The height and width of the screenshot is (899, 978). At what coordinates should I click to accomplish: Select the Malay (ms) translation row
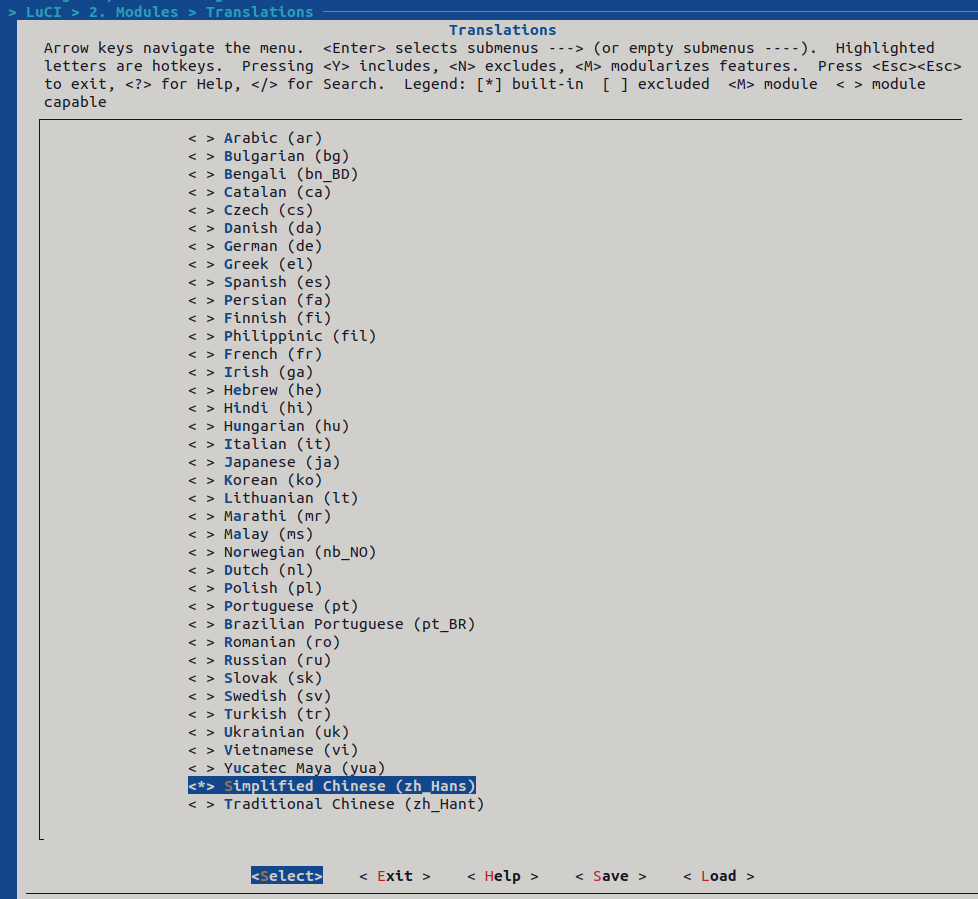[251, 535]
